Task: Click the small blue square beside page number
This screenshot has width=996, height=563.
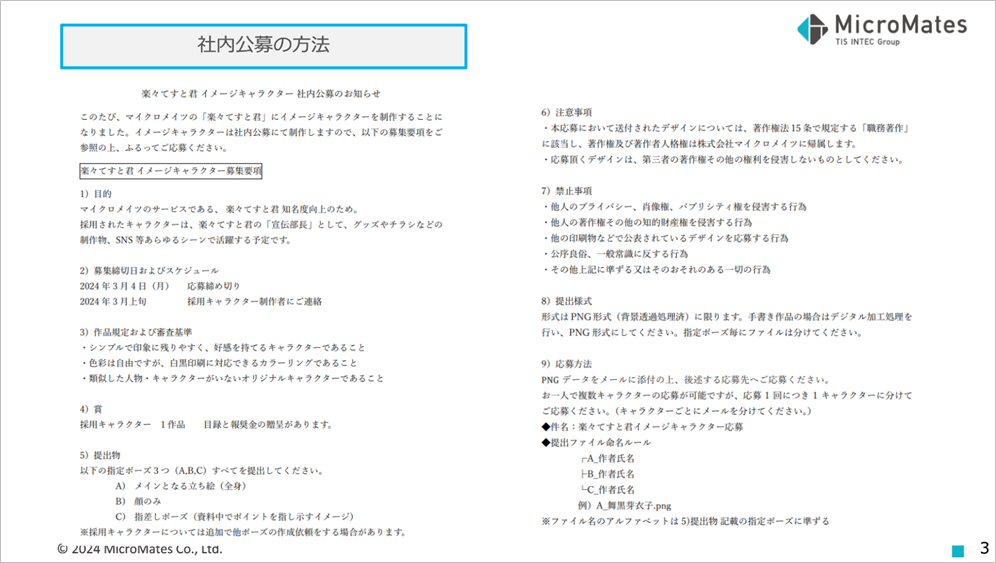Action: click(957, 550)
